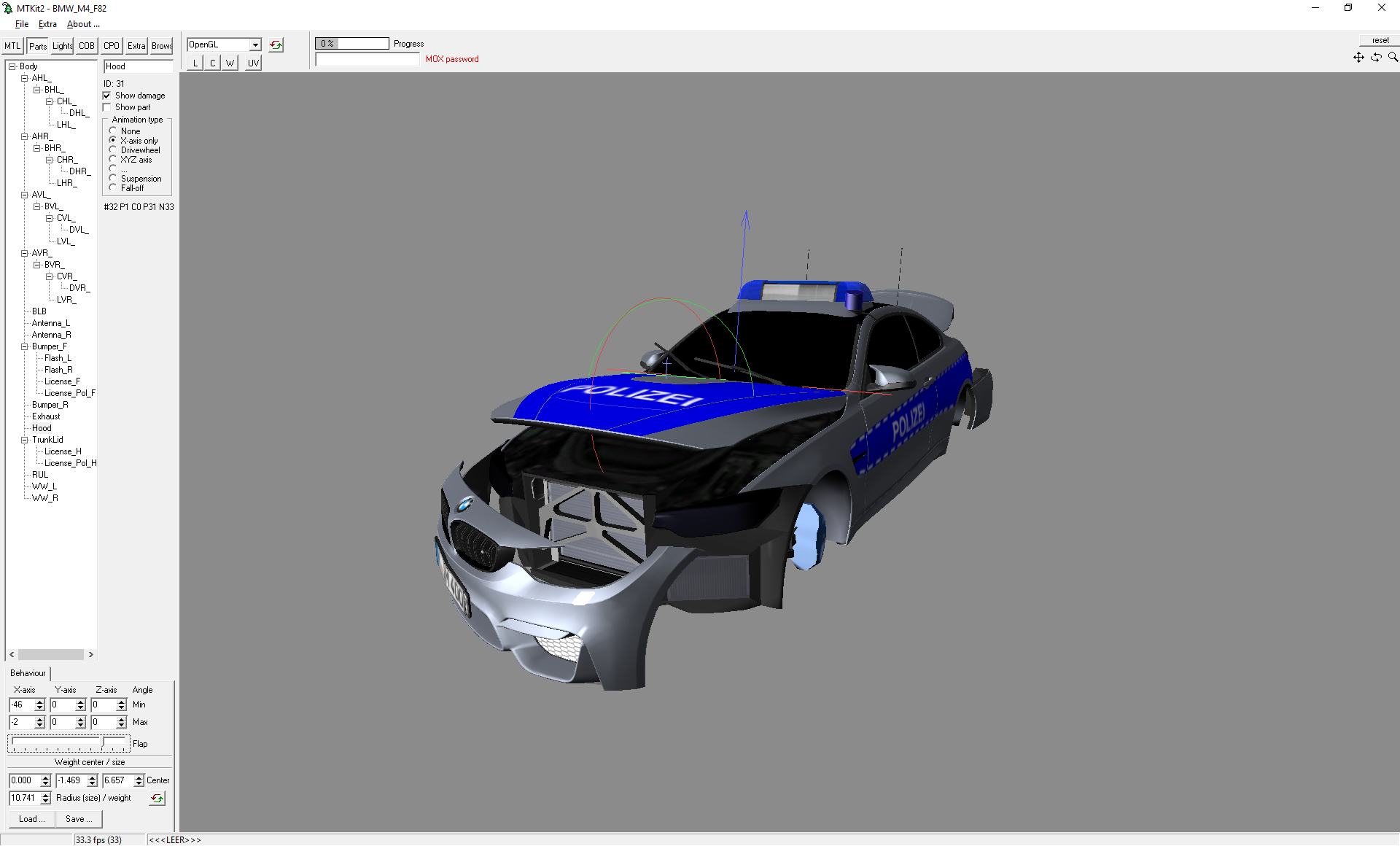Click the Hood part name field

pyautogui.click(x=138, y=66)
